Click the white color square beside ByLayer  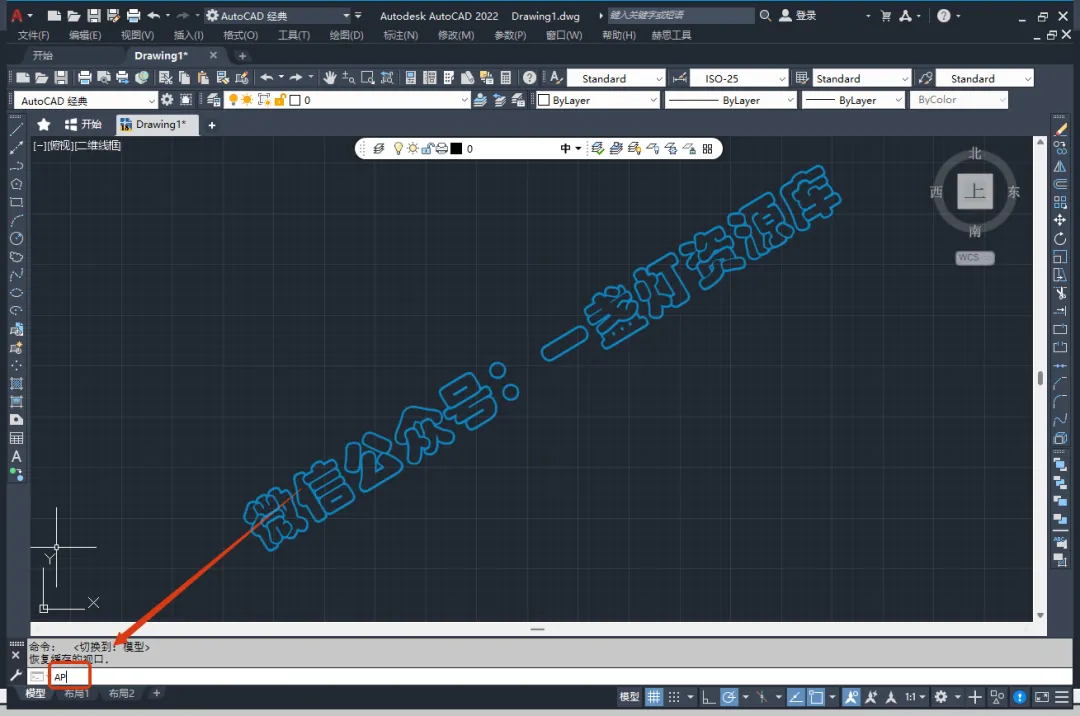tap(543, 101)
